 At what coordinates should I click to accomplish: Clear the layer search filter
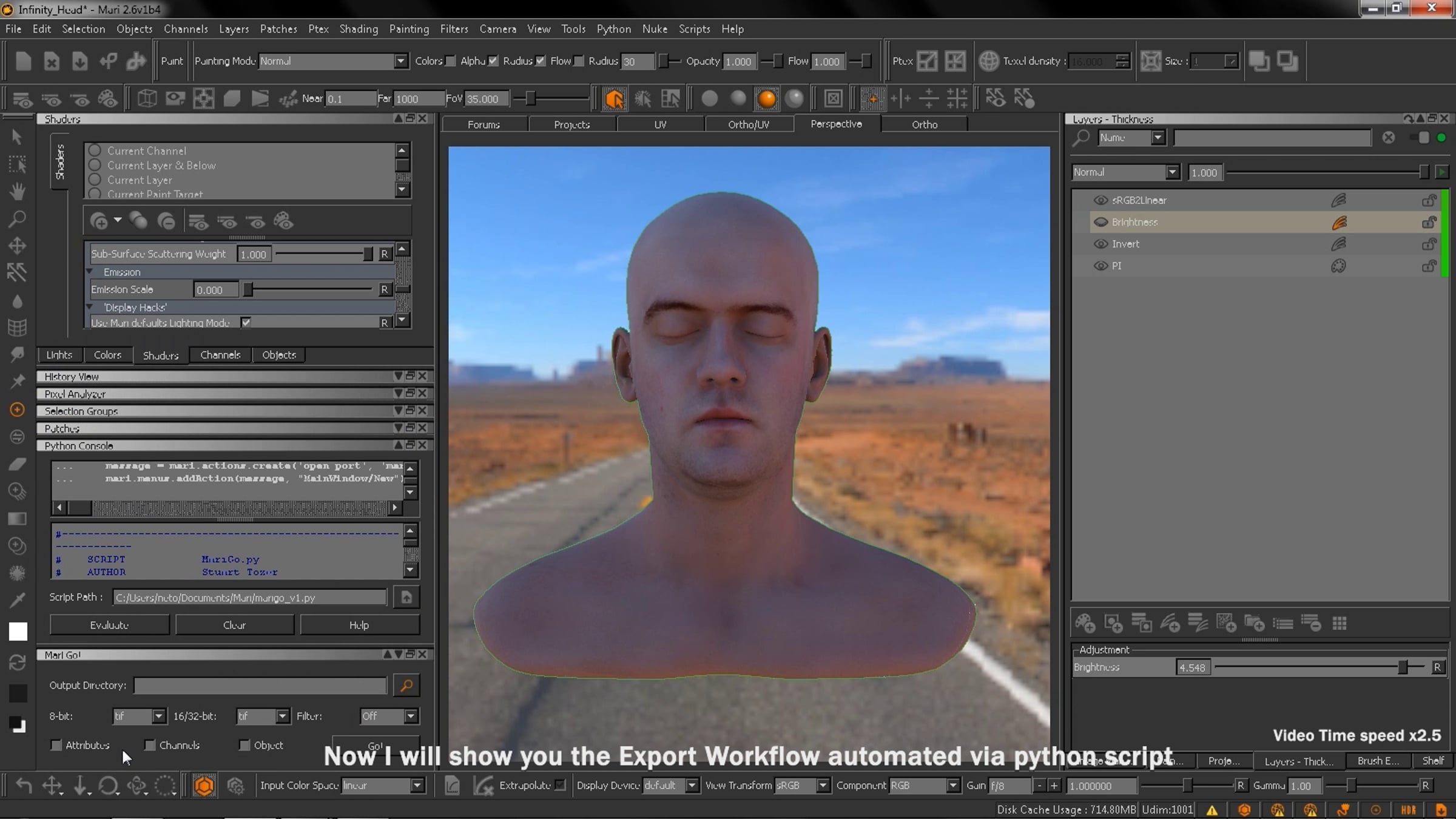(x=1388, y=138)
